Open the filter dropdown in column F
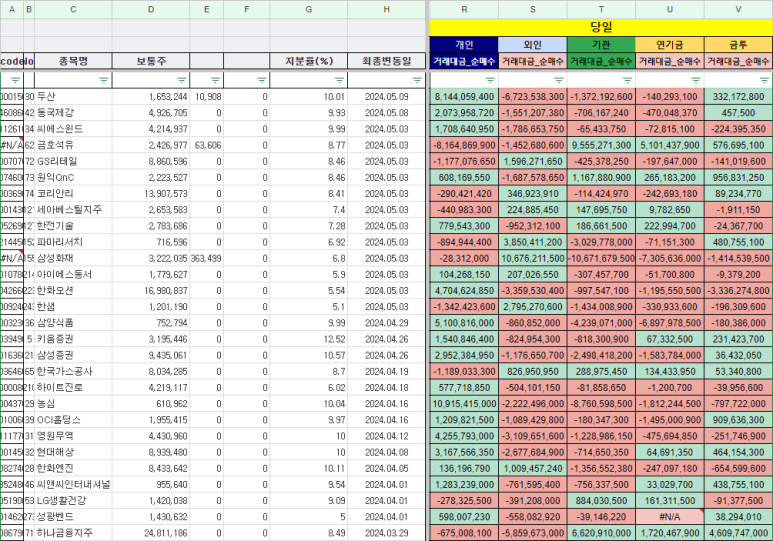Screen dimensions: 773x541 coord(261,80)
